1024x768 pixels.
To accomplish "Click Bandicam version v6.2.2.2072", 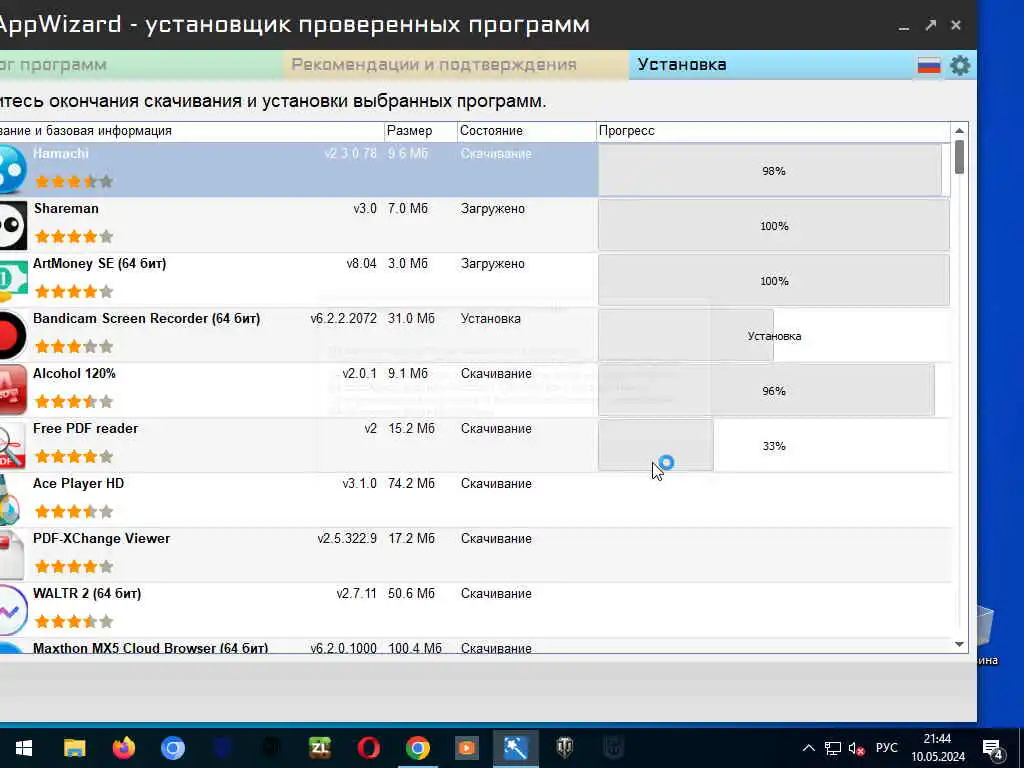I will (x=344, y=319).
